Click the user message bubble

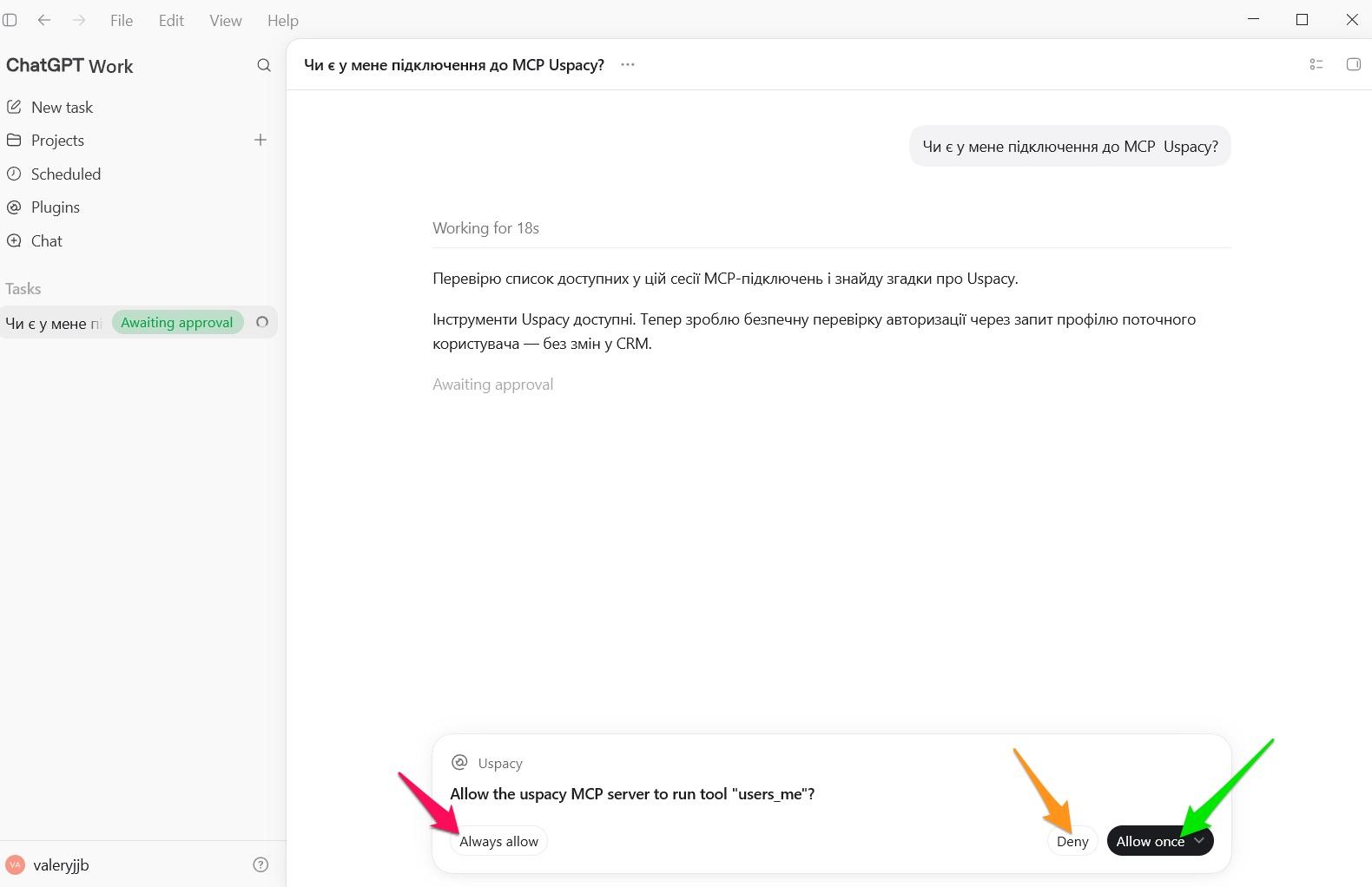pyautogui.click(x=1070, y=147)
